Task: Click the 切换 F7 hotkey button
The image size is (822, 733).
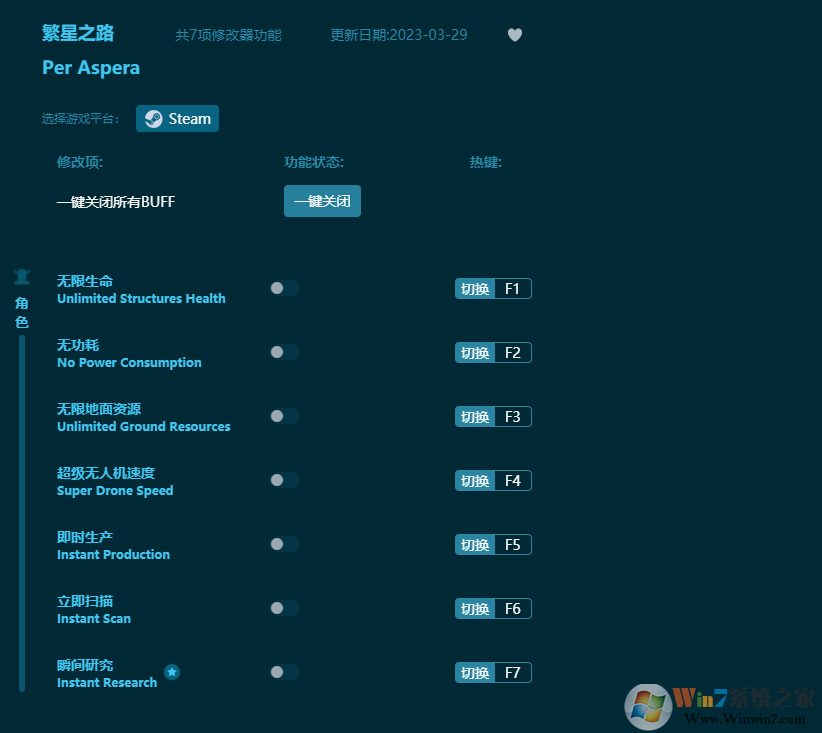Action: coord(492,672)
